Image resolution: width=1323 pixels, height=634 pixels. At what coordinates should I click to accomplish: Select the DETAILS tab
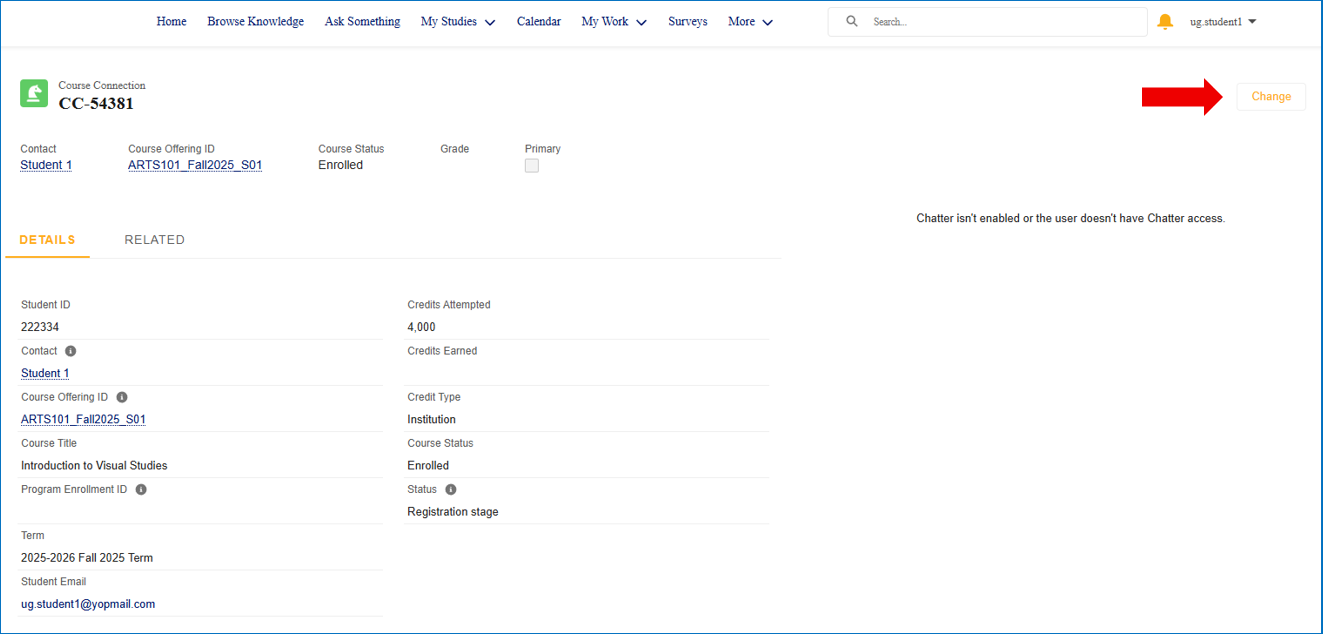pyautogui.click(x=47, y=239)
